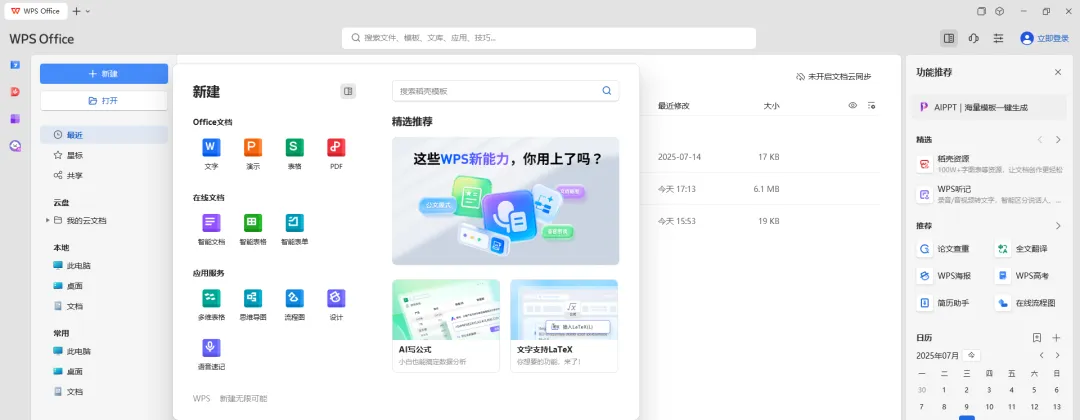Create a new 表格 spreadsheet
Viewport: 1080px width, 420px height.
click(295, 153)
